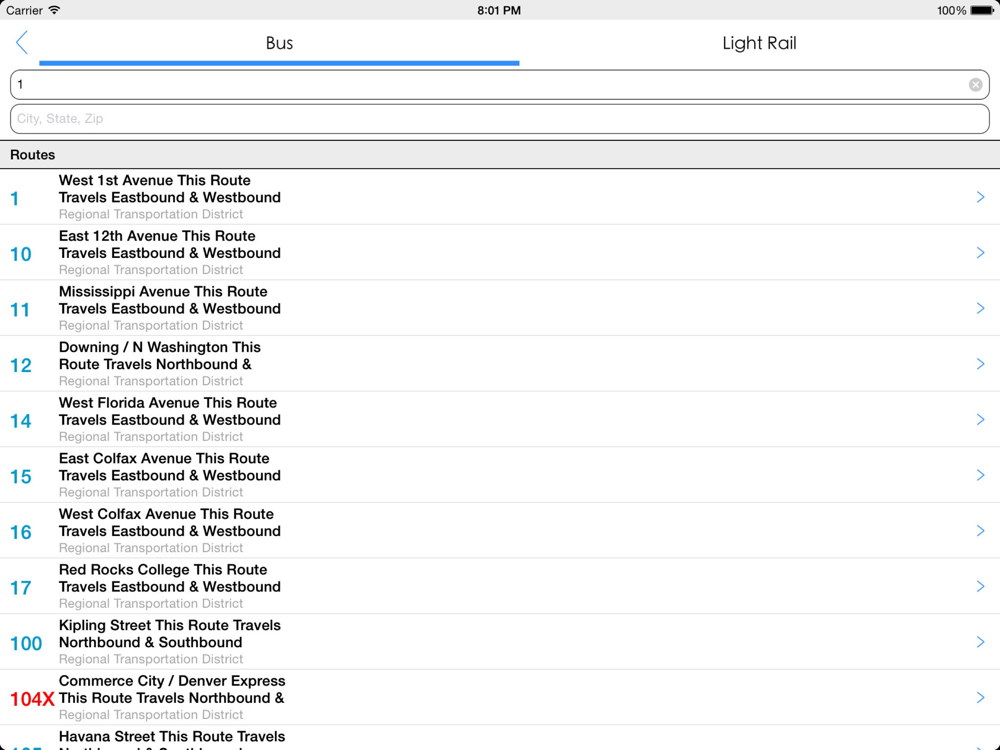Viewport: 1000px width, 750px height.
Task: Go back using the blue back arrow
Action: click(x=22, y=43)
